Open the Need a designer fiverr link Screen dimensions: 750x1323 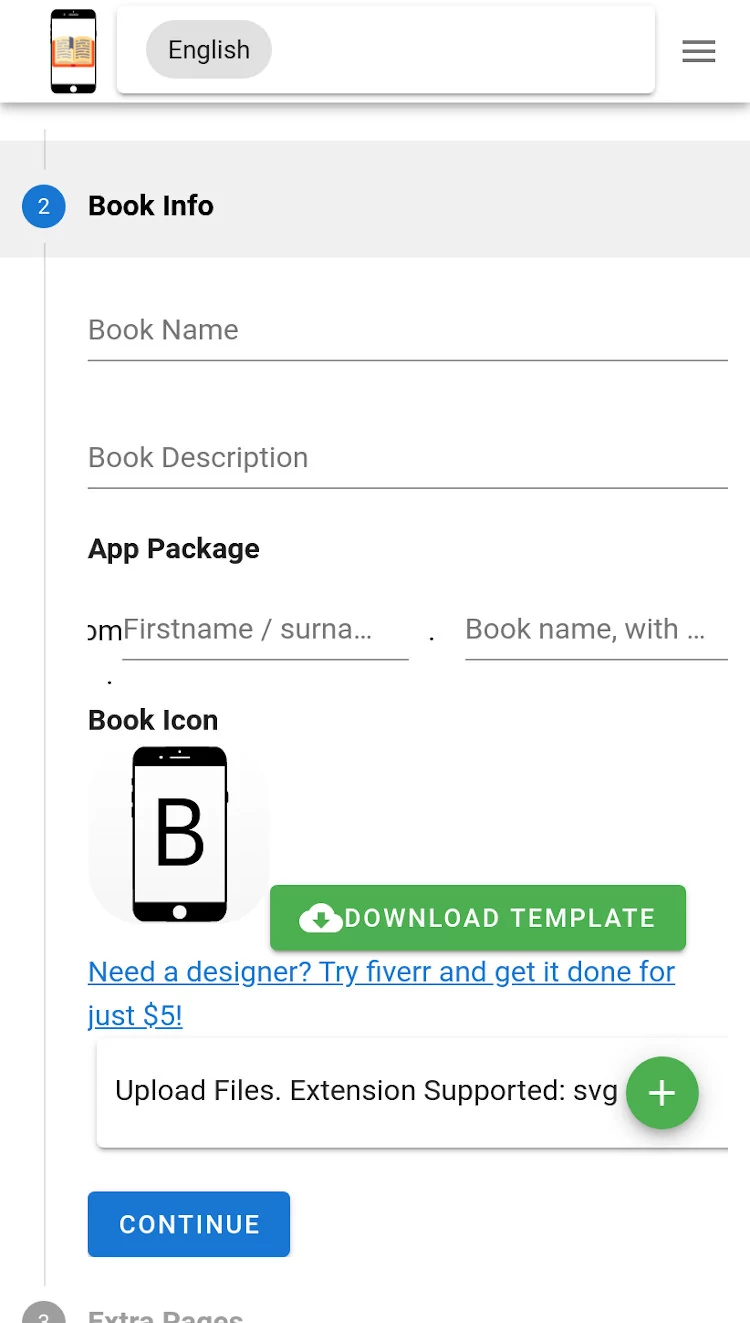(381, 993)
